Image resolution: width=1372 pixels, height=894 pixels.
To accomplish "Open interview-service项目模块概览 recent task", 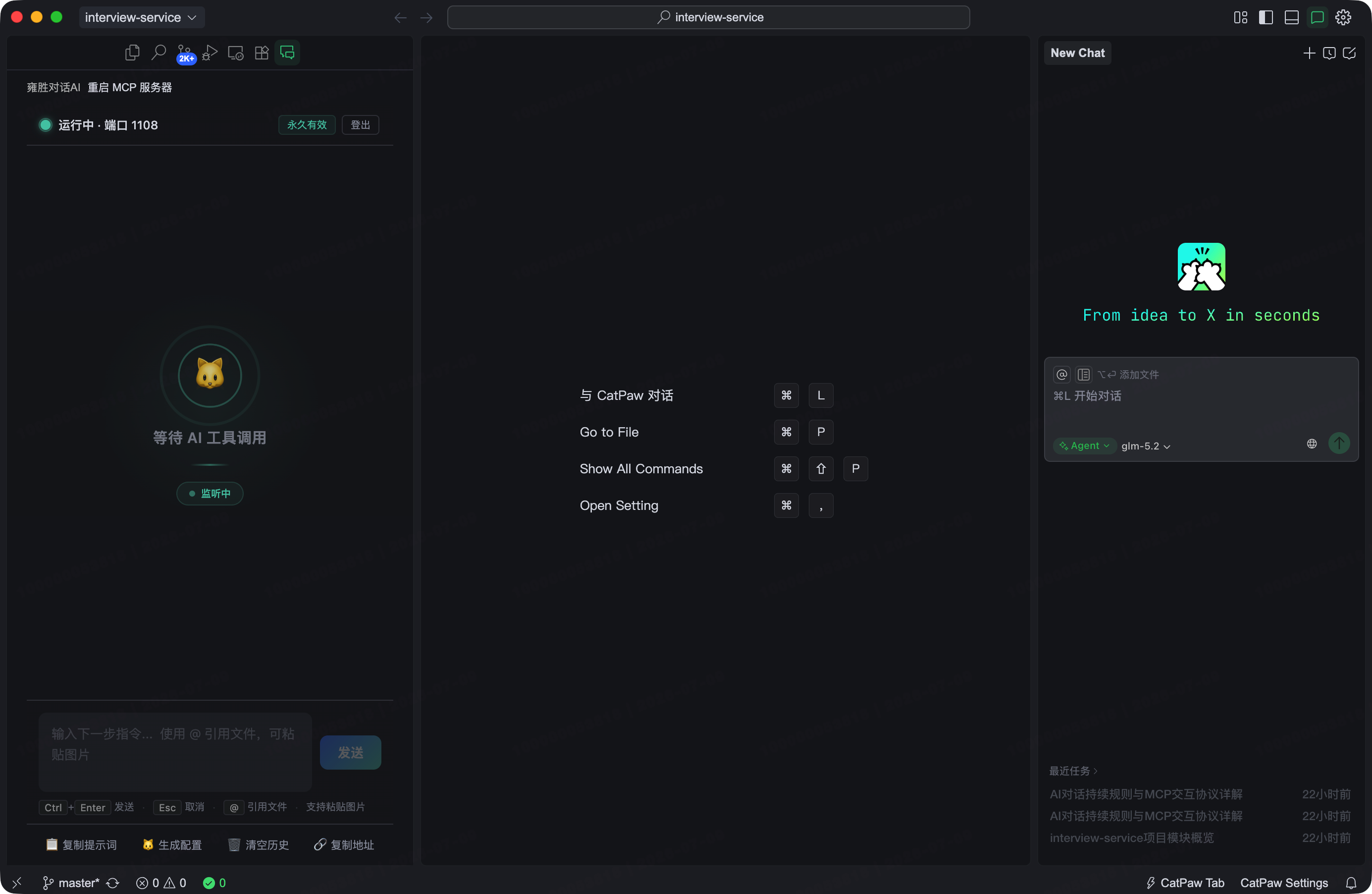I will (x=1200, y=838).
